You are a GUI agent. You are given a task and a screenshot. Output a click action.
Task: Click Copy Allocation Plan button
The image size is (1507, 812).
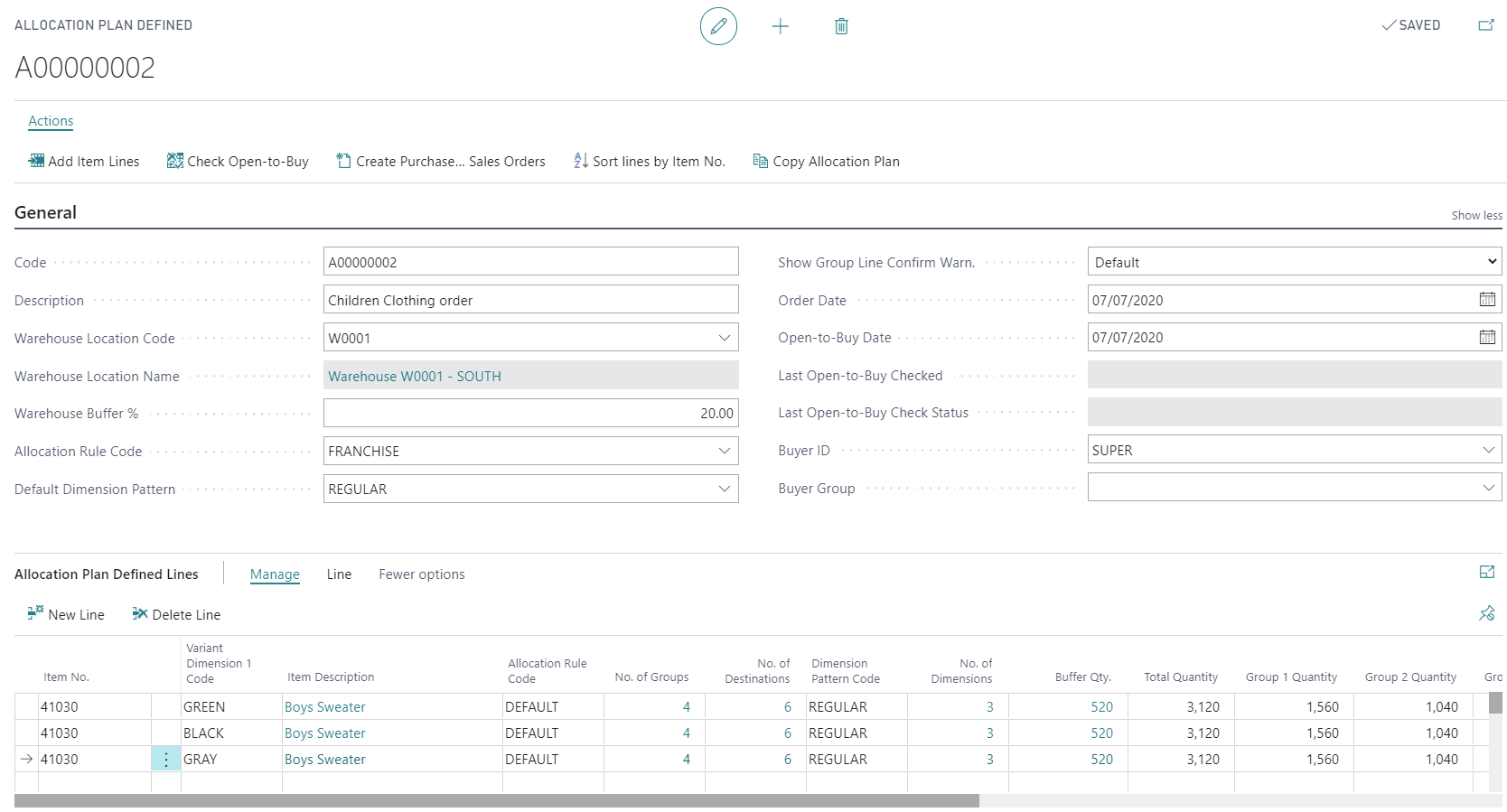click(x=826, y=162)
